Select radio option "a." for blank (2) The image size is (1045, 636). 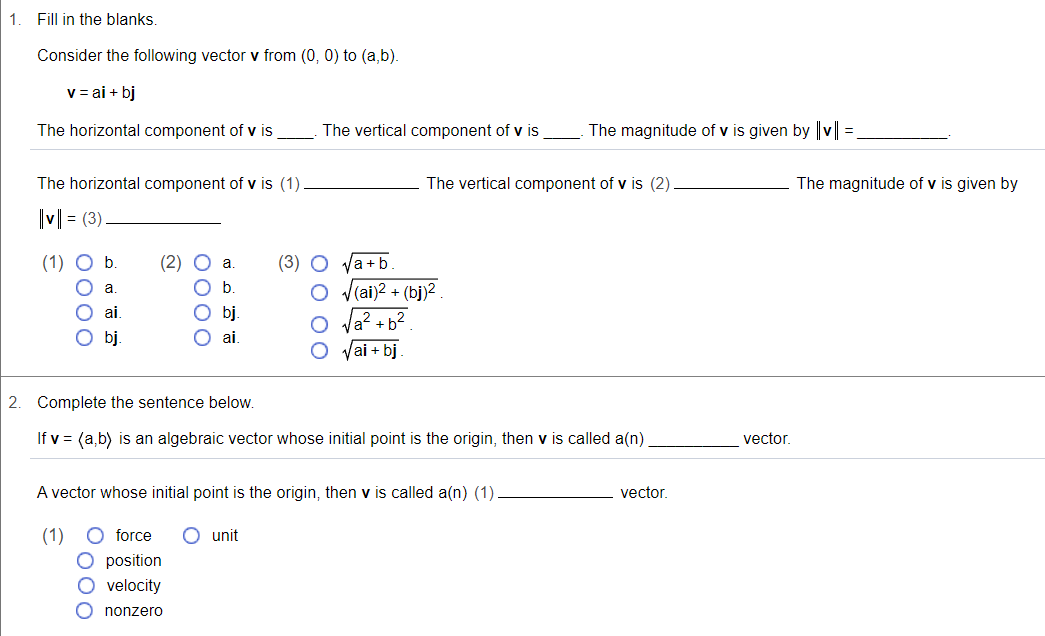203,263
